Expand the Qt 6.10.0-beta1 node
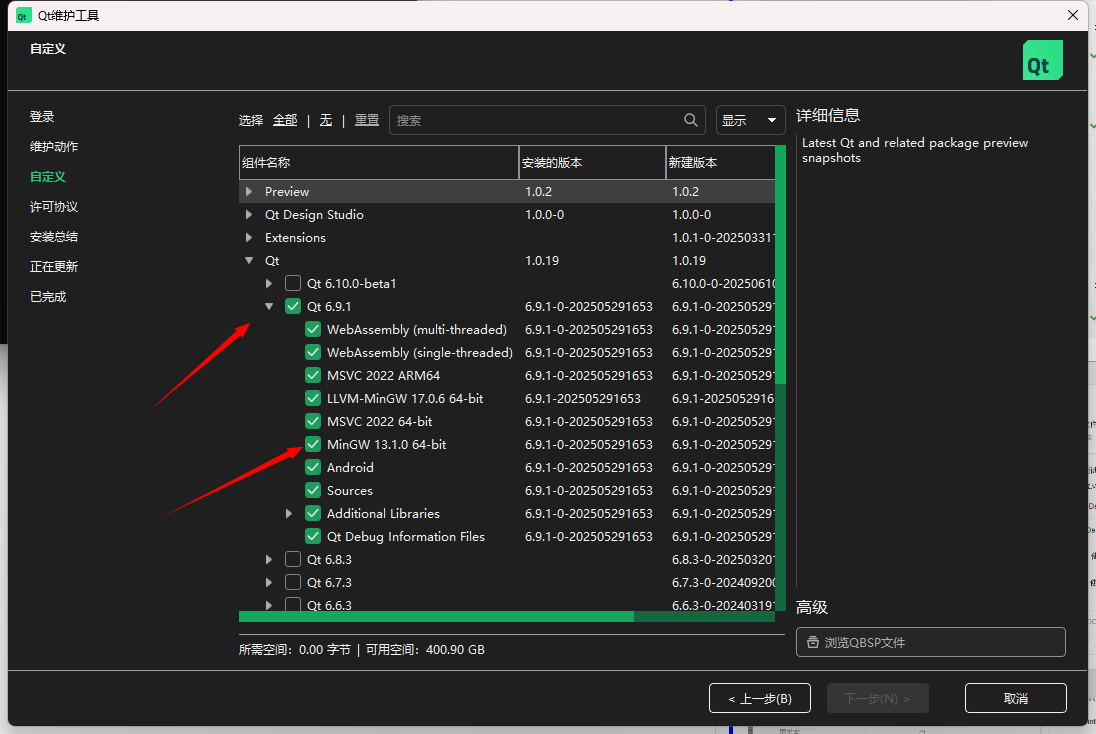This screenshot has height=734, width=1096. 269,283
